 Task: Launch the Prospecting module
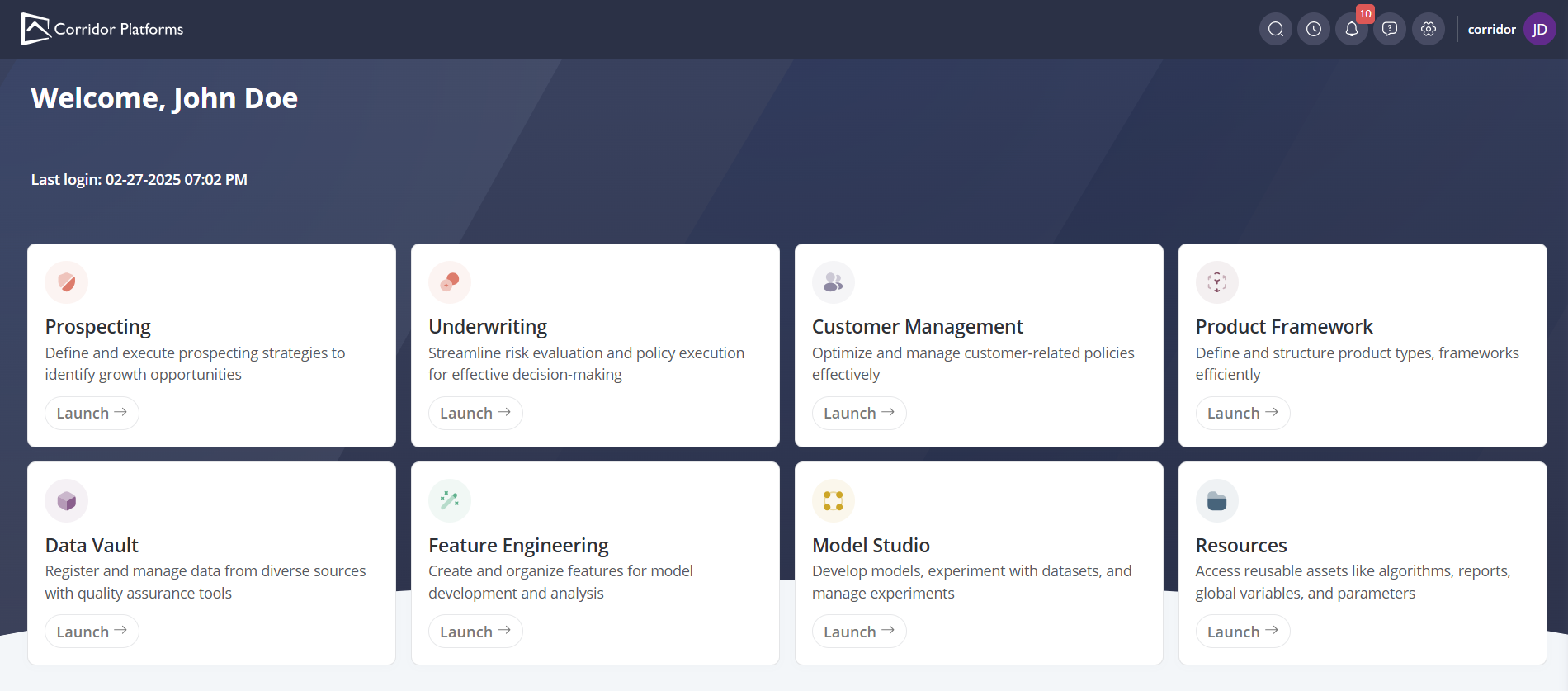pos(92,413)
